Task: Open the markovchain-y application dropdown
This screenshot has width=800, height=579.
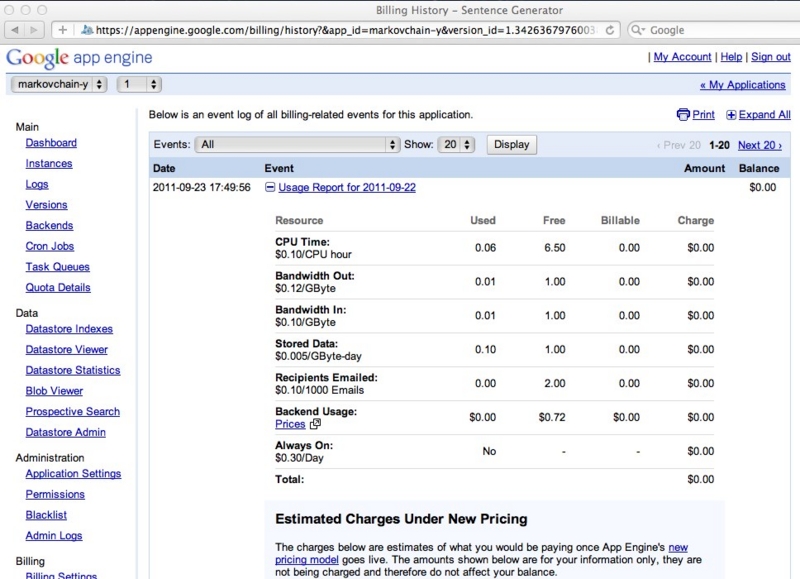Action: (x=59, y=84)
